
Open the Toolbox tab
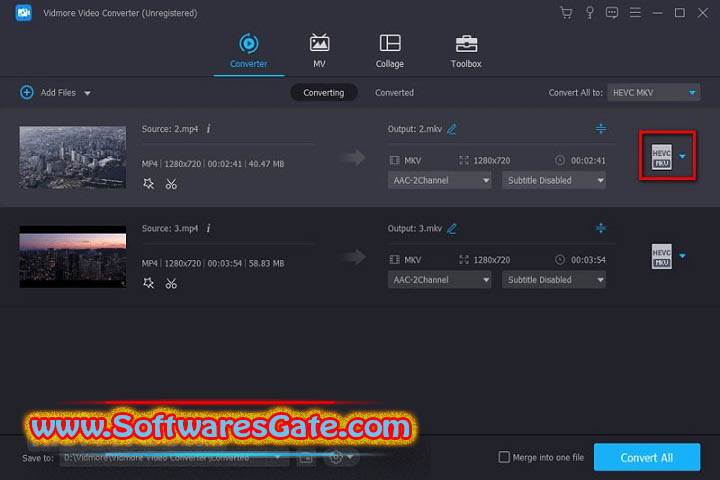point(466,51)
